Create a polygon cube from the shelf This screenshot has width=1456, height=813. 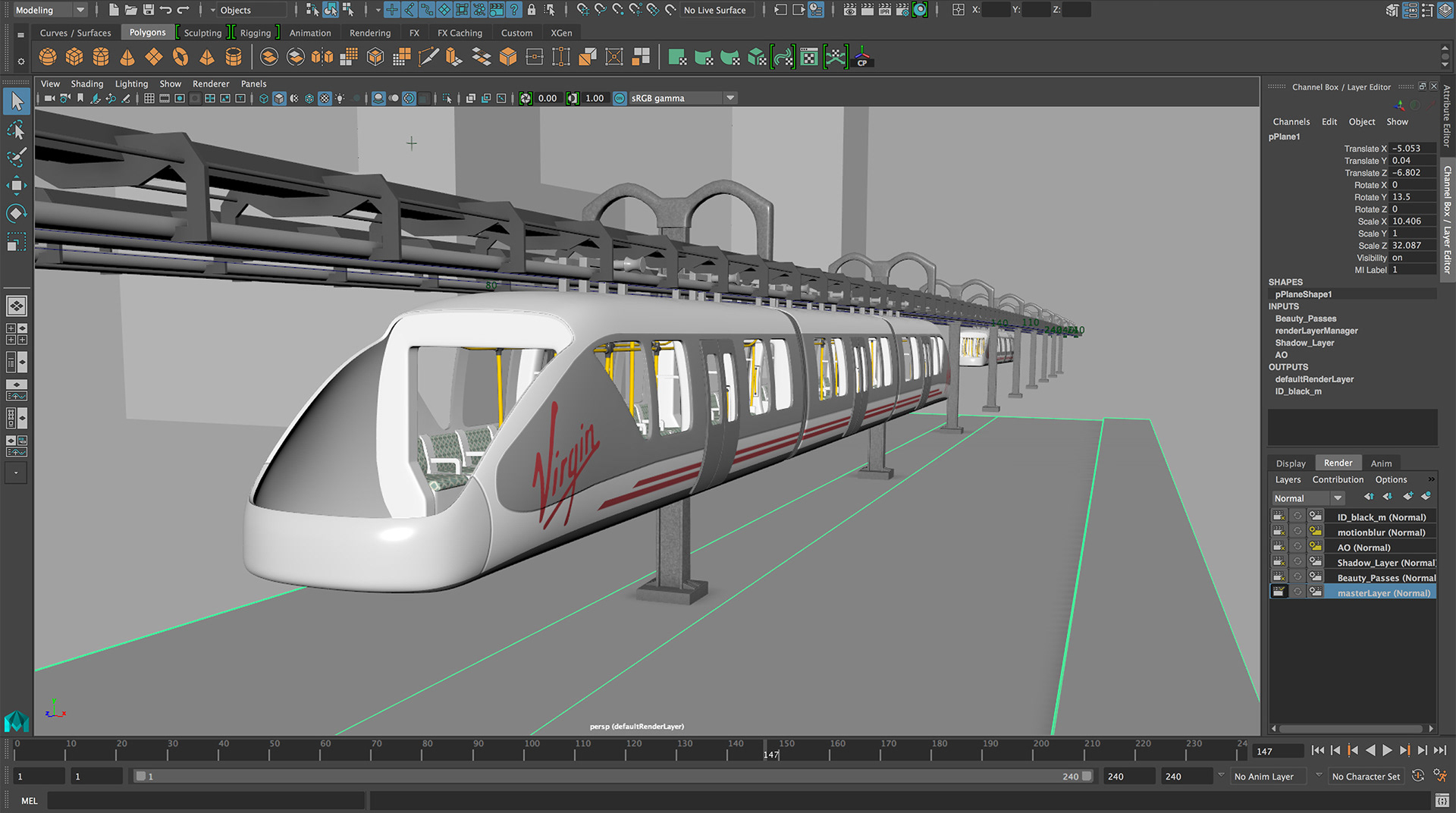click(74, 57)
